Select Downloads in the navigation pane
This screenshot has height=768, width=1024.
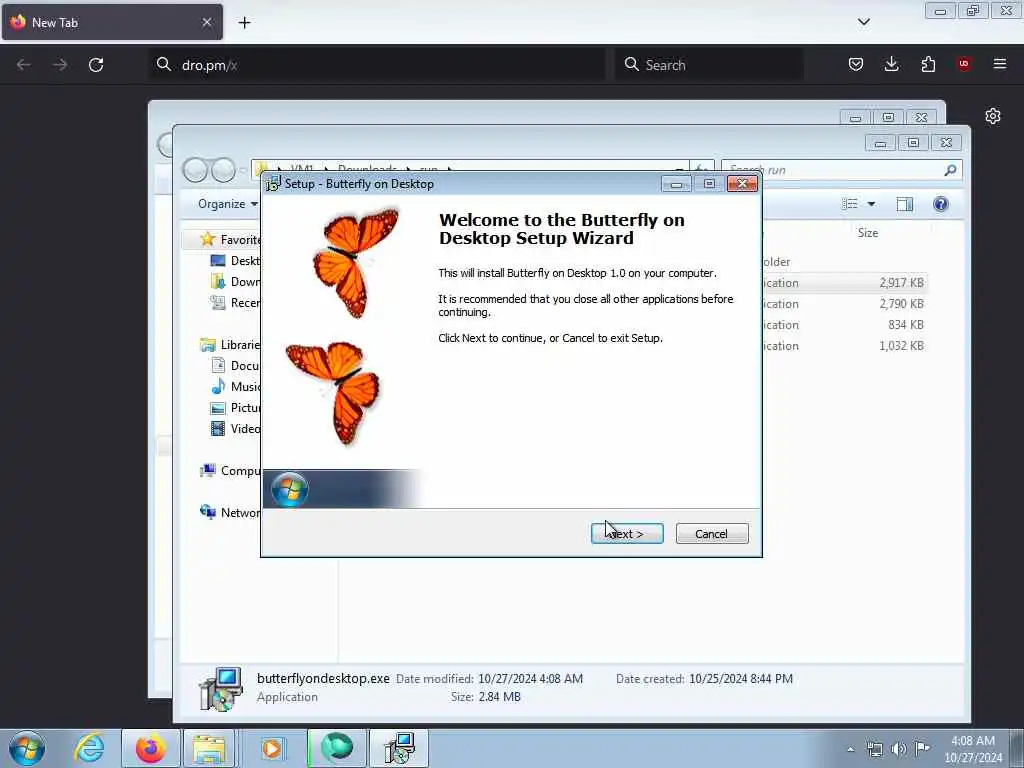coord(235,281)
